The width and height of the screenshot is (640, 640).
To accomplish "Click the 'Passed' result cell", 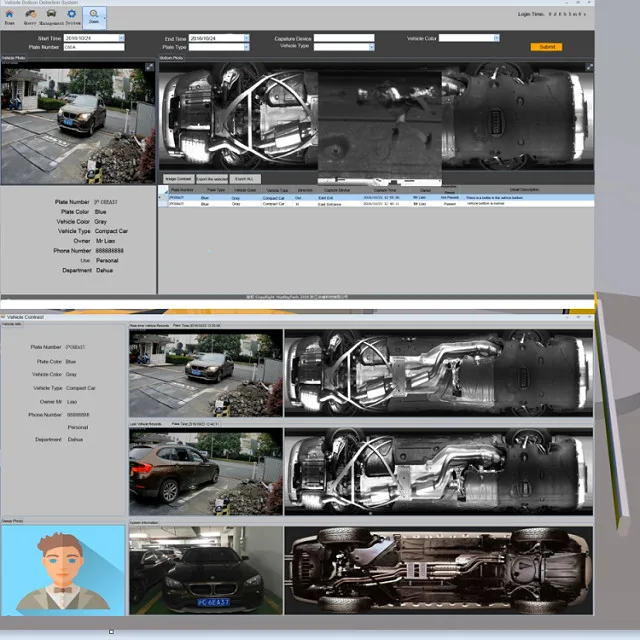I will [x=449, y=204].
